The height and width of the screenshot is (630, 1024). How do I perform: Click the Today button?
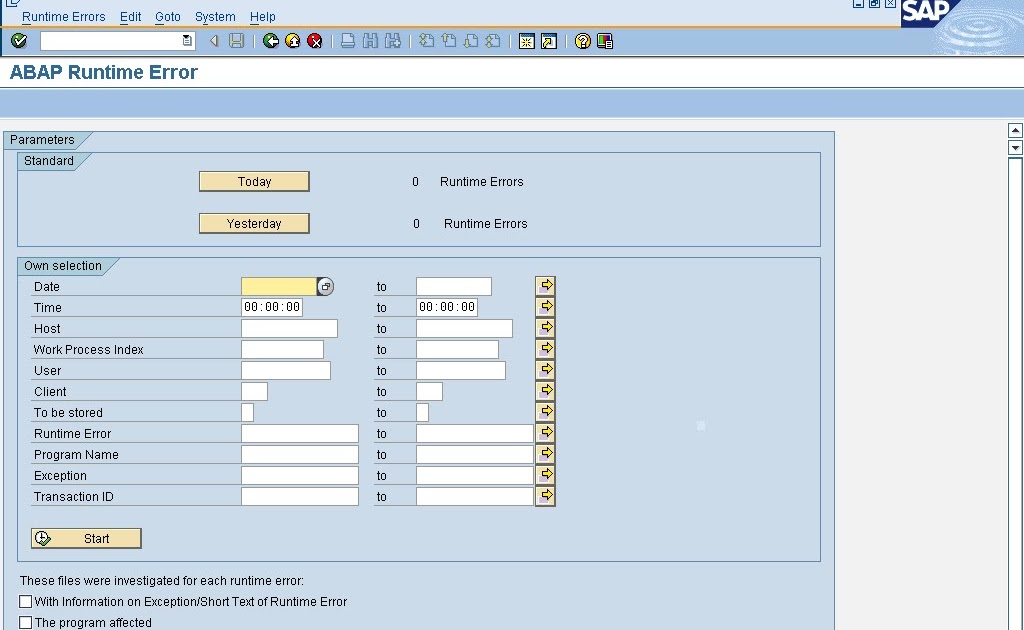[x=254, y=181]
